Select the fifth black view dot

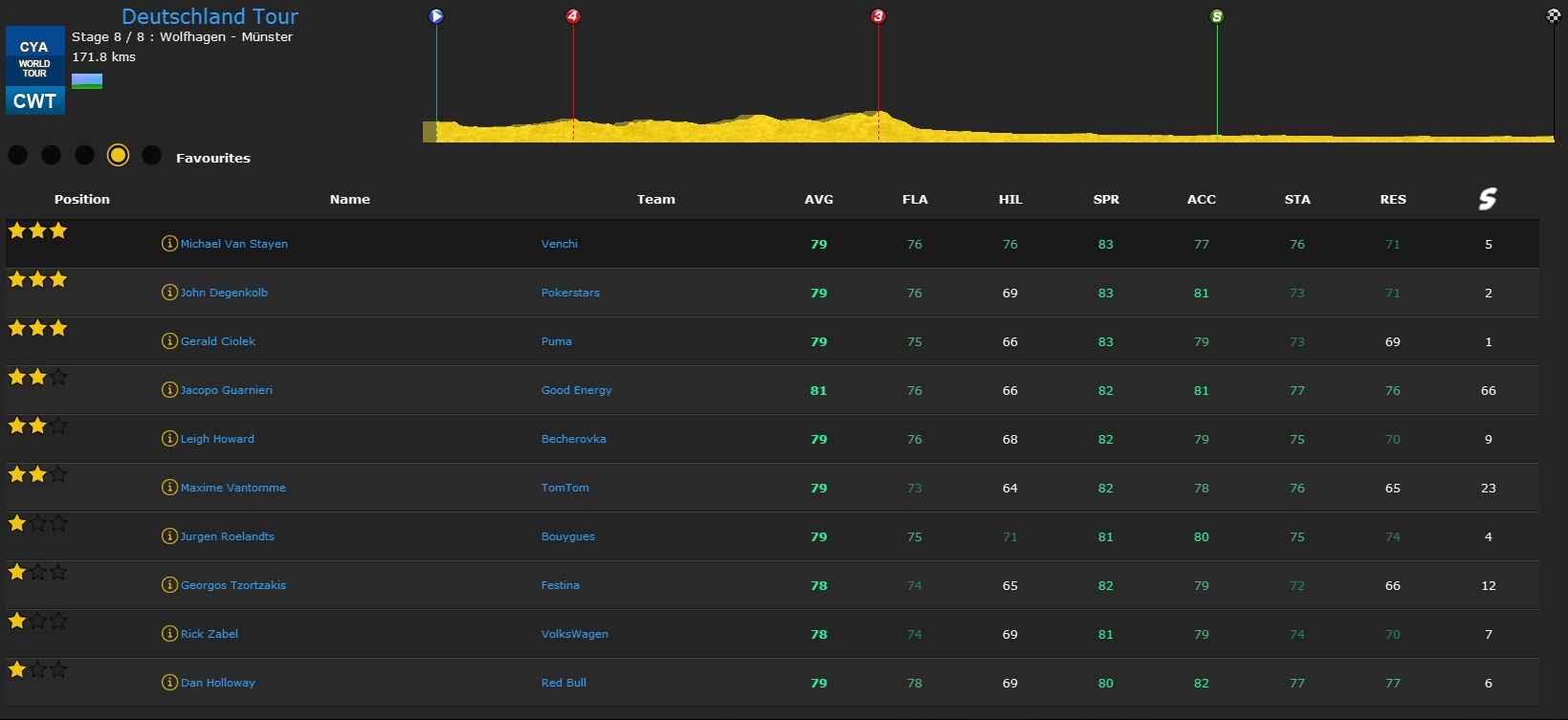151,155
